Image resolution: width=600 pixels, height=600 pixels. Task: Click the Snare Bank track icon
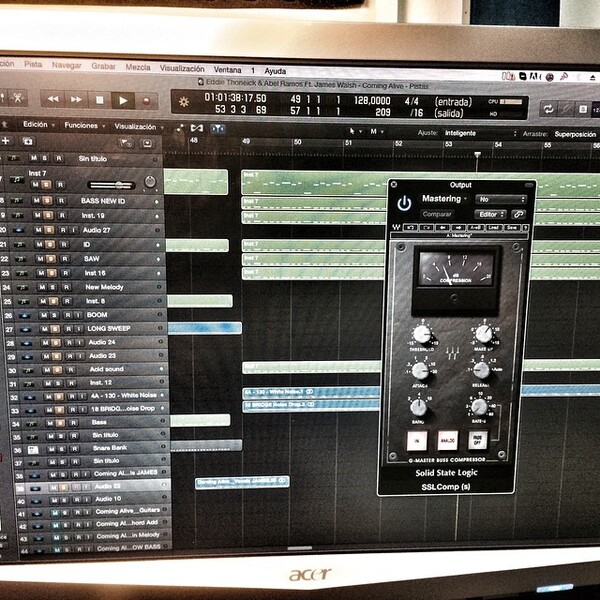coord(33,449)
